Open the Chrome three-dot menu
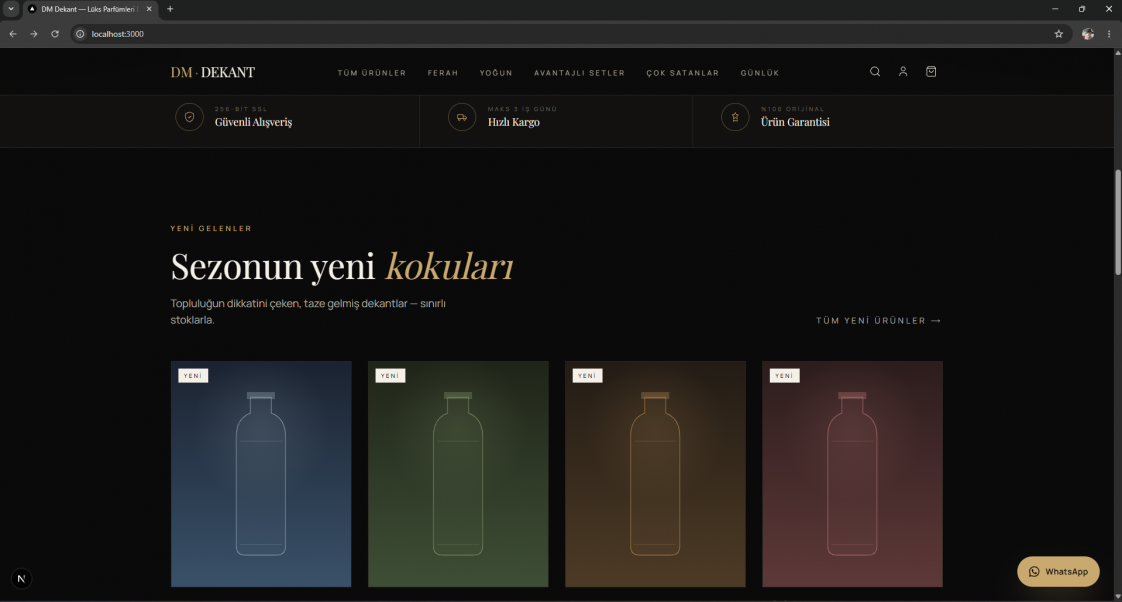The height and width of the screenshot is (602, 1122). [x=1109, y=34]
